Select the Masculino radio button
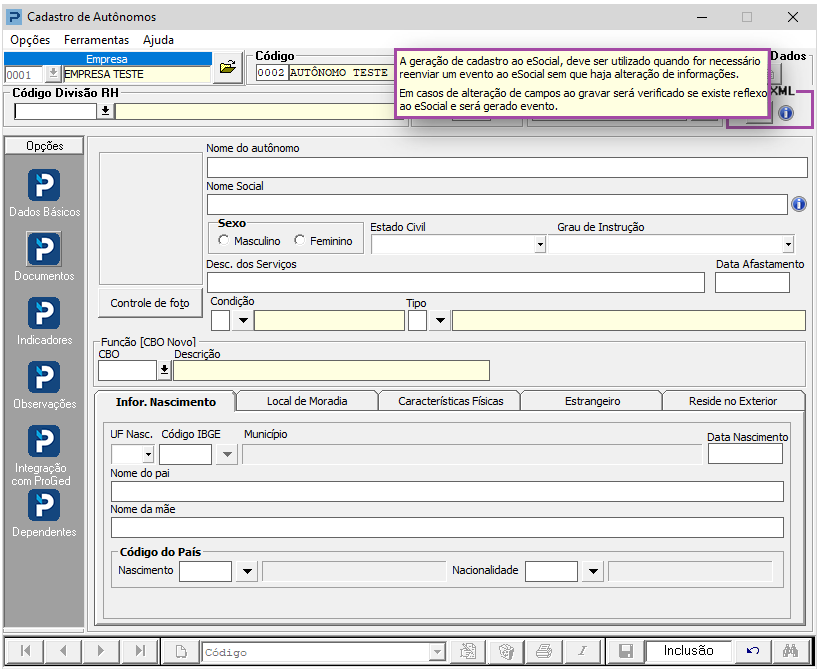The height and width of the screenshot is (669, 821). pyautogui.click(x=224, y=240)
